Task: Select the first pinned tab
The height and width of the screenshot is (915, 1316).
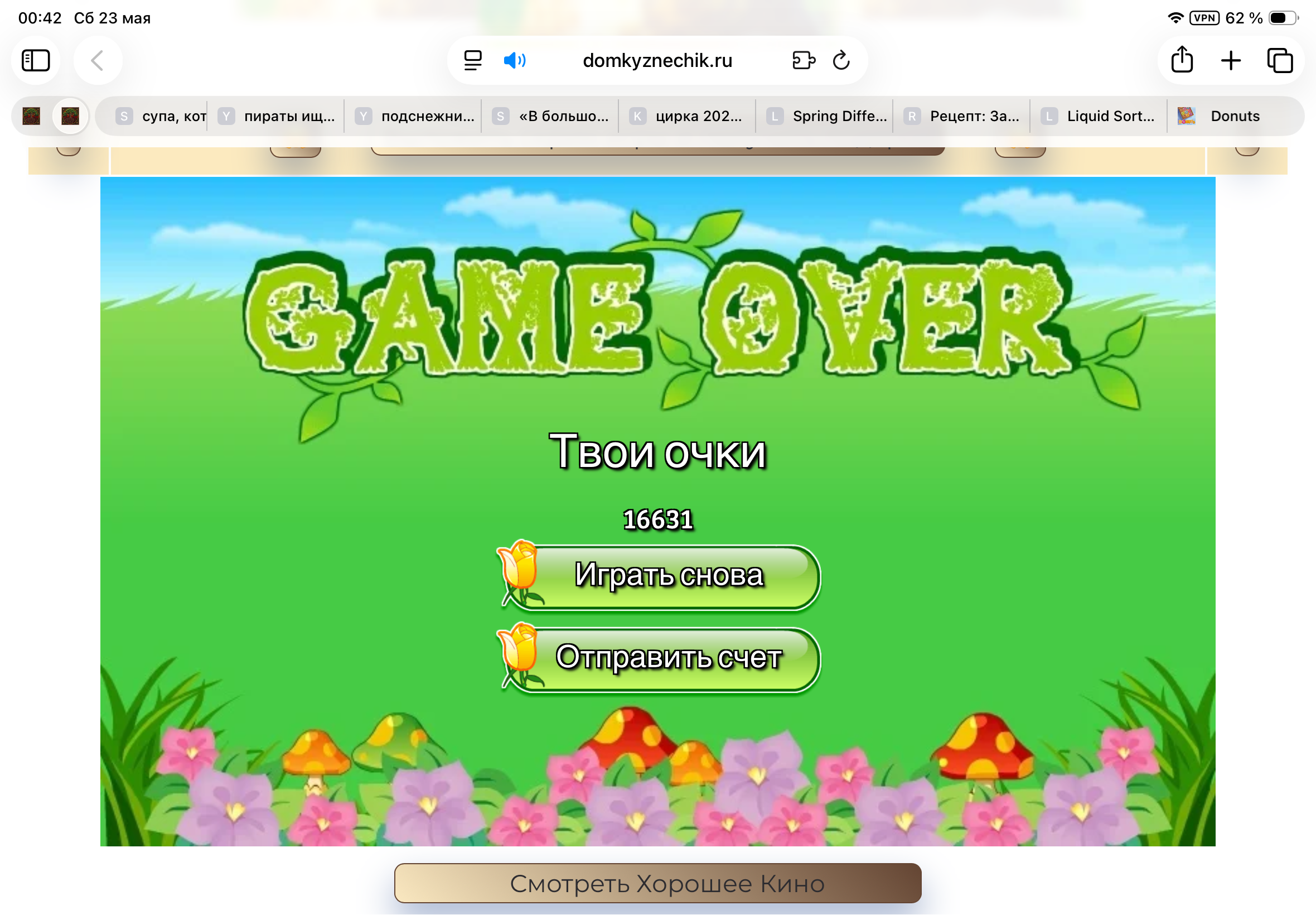Action: pyautogui.click(x=32, y=116)
